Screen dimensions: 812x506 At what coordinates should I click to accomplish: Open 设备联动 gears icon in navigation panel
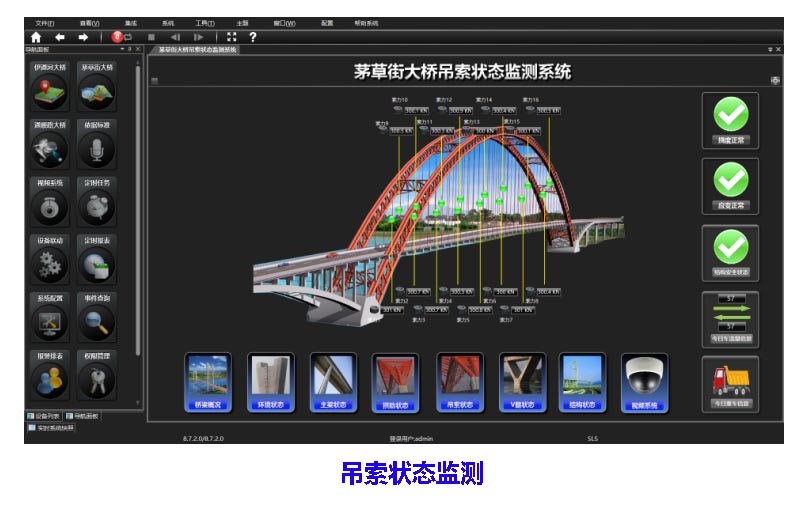coord(51,262)
